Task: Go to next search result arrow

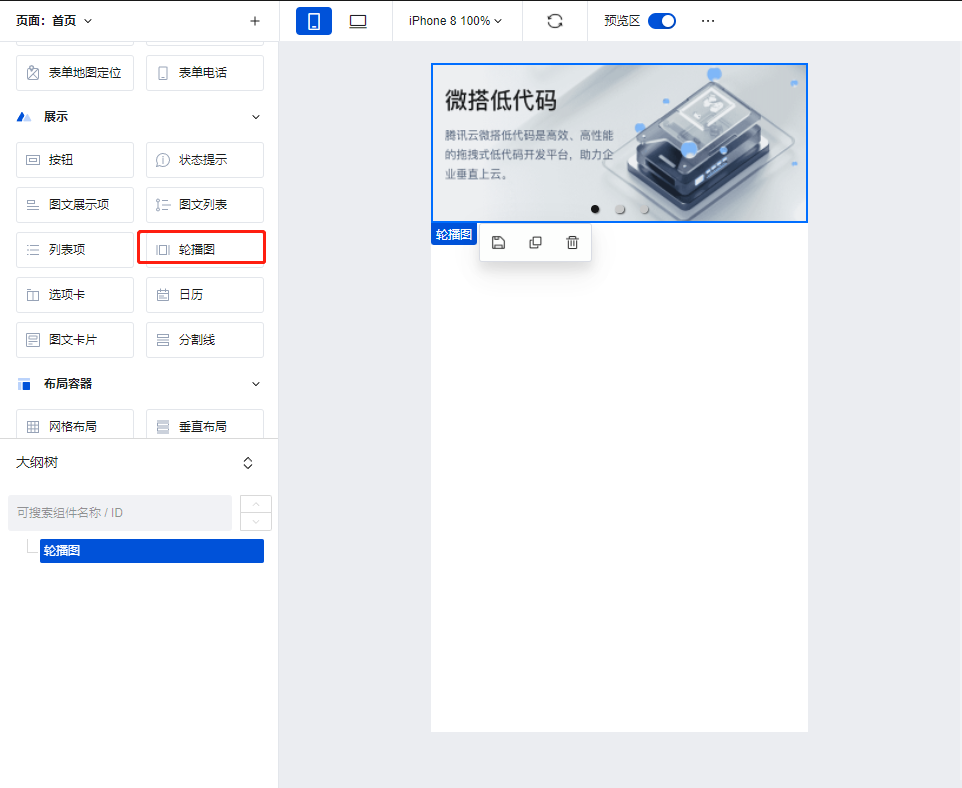Action: point(256,522)
